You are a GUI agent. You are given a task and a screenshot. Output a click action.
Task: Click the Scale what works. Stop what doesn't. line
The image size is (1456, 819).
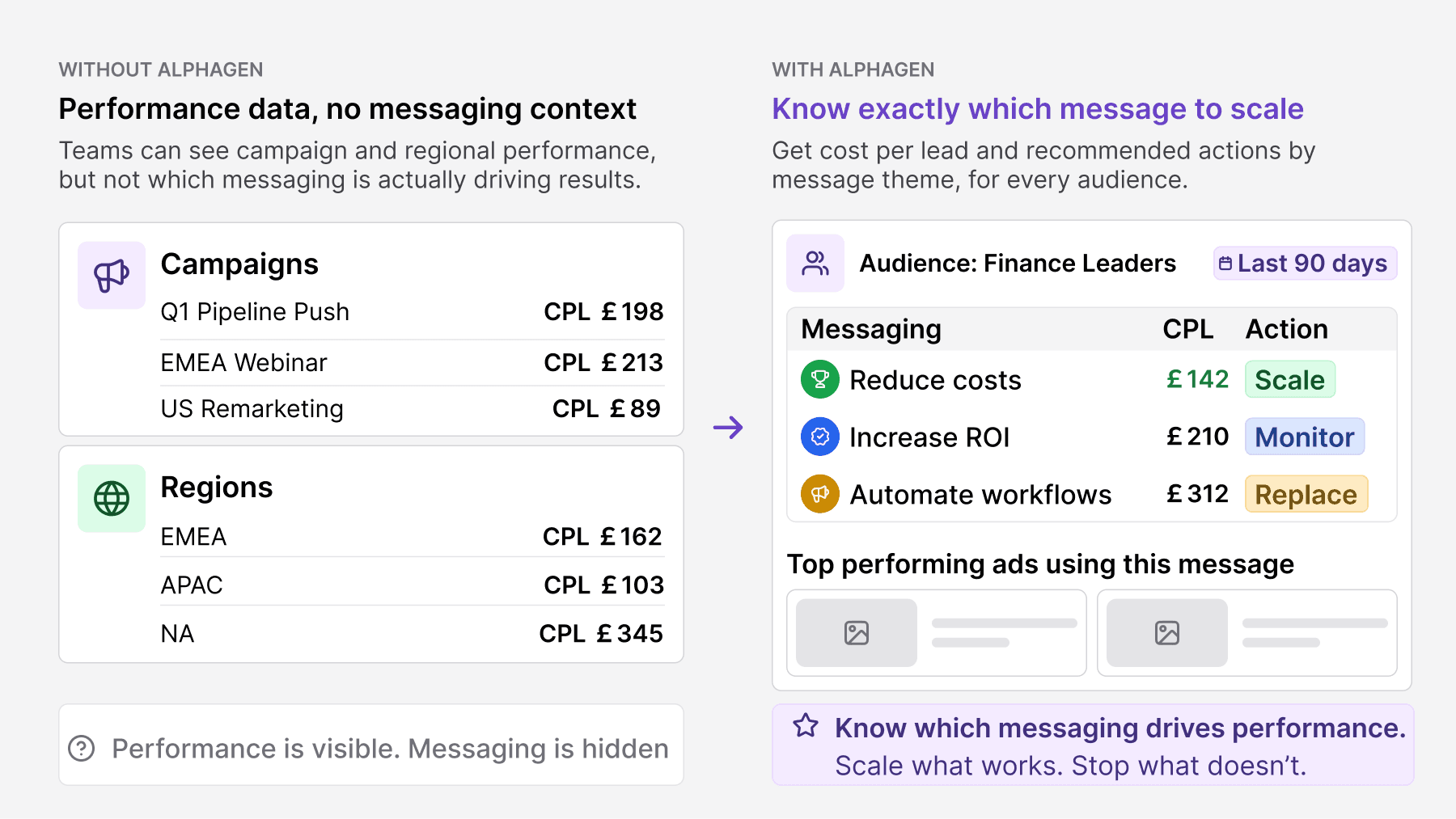tap(1071, 766)
